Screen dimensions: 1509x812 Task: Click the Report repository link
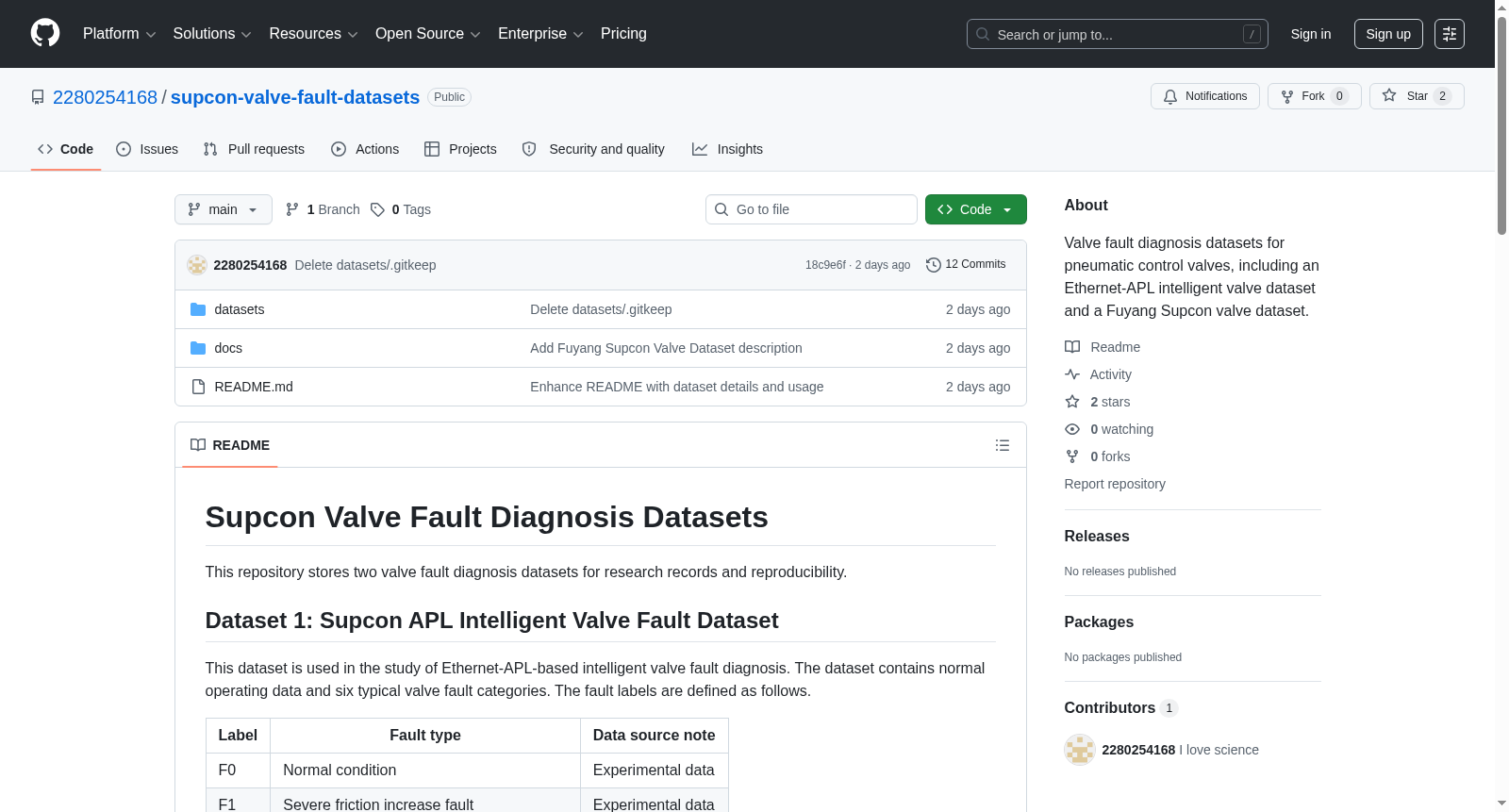click(x=1115, y=484)
